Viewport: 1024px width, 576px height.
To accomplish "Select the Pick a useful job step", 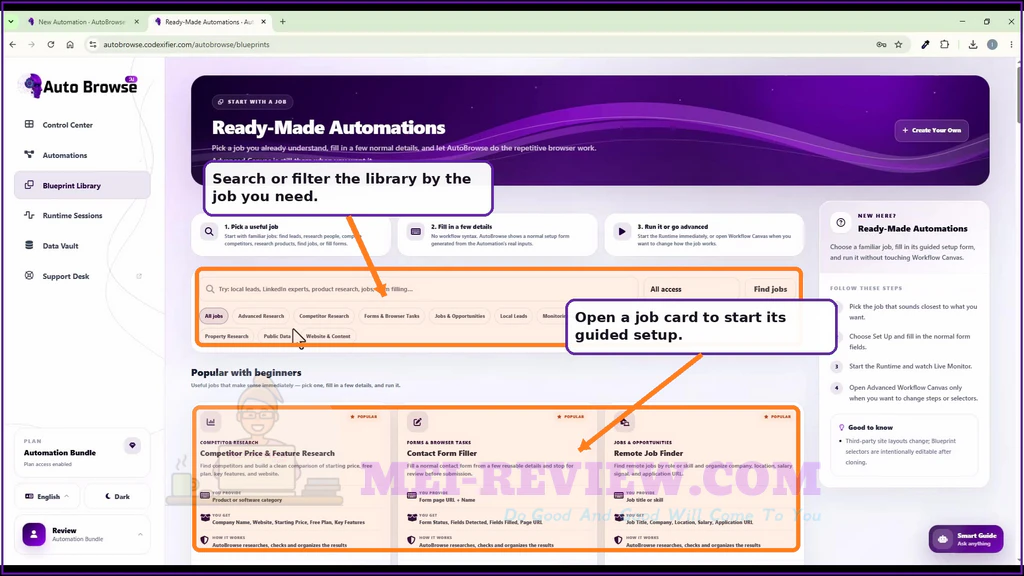I will point(291,234).
